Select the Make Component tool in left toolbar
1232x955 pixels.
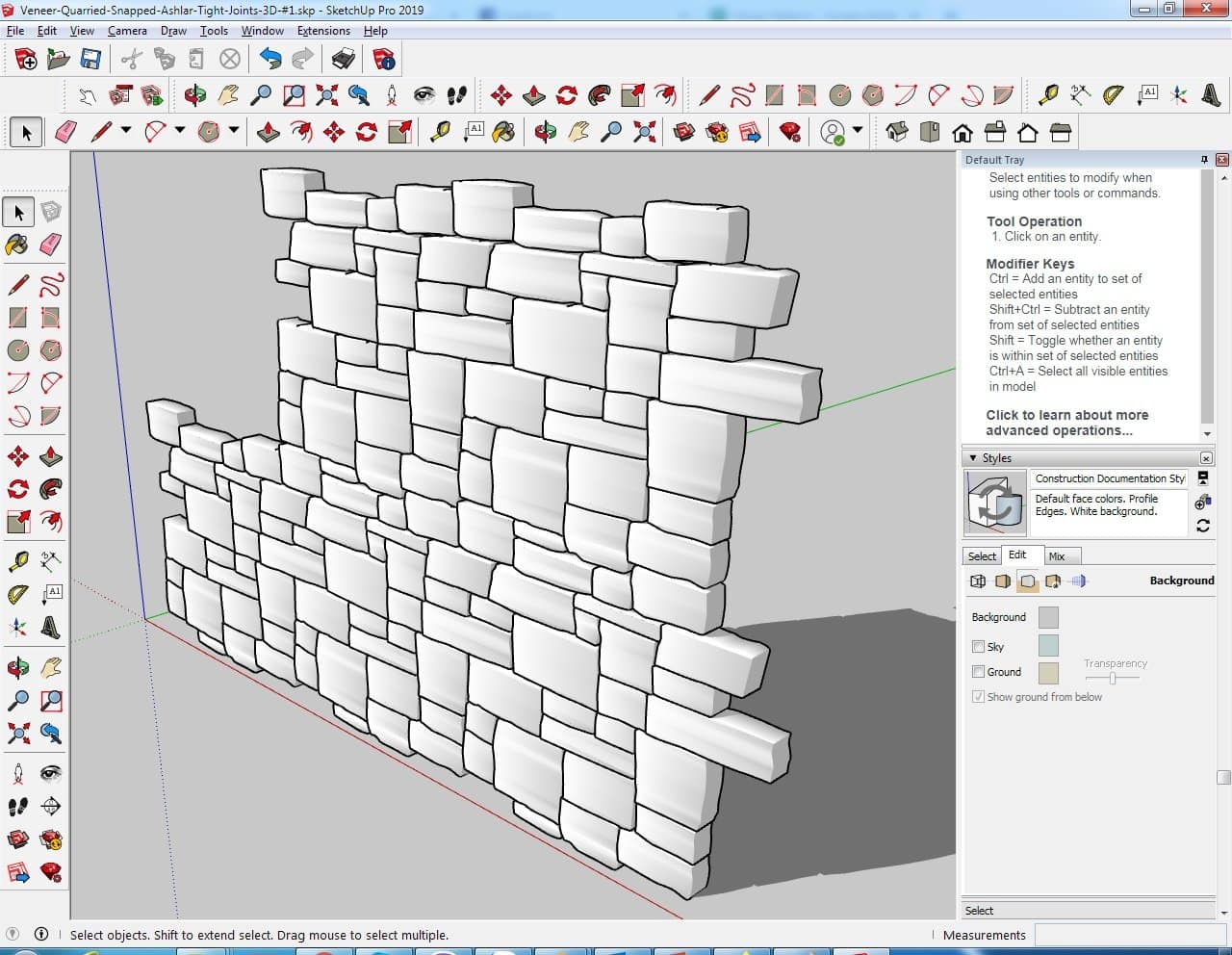[x=51, y=212]
